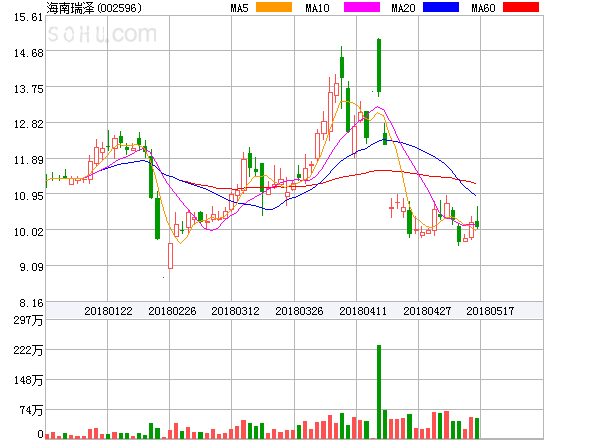Click the 20180427 date label

click(x=427, y=311)
